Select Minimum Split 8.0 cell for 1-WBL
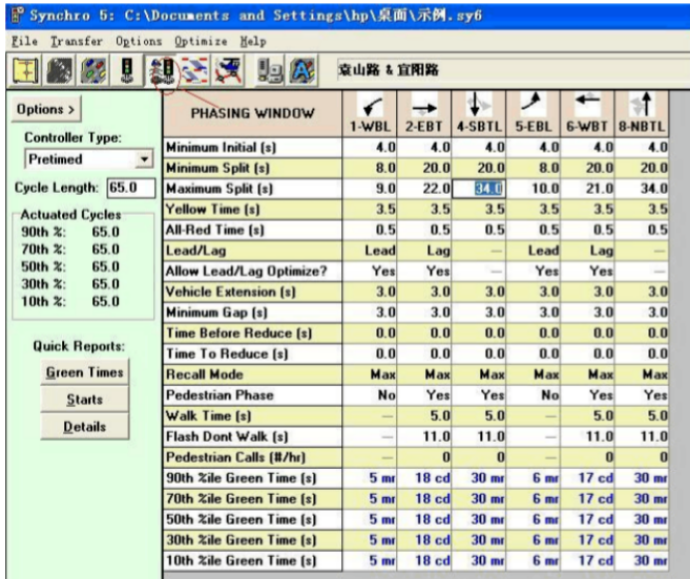 pyautogui.click(x=370, y=168)
